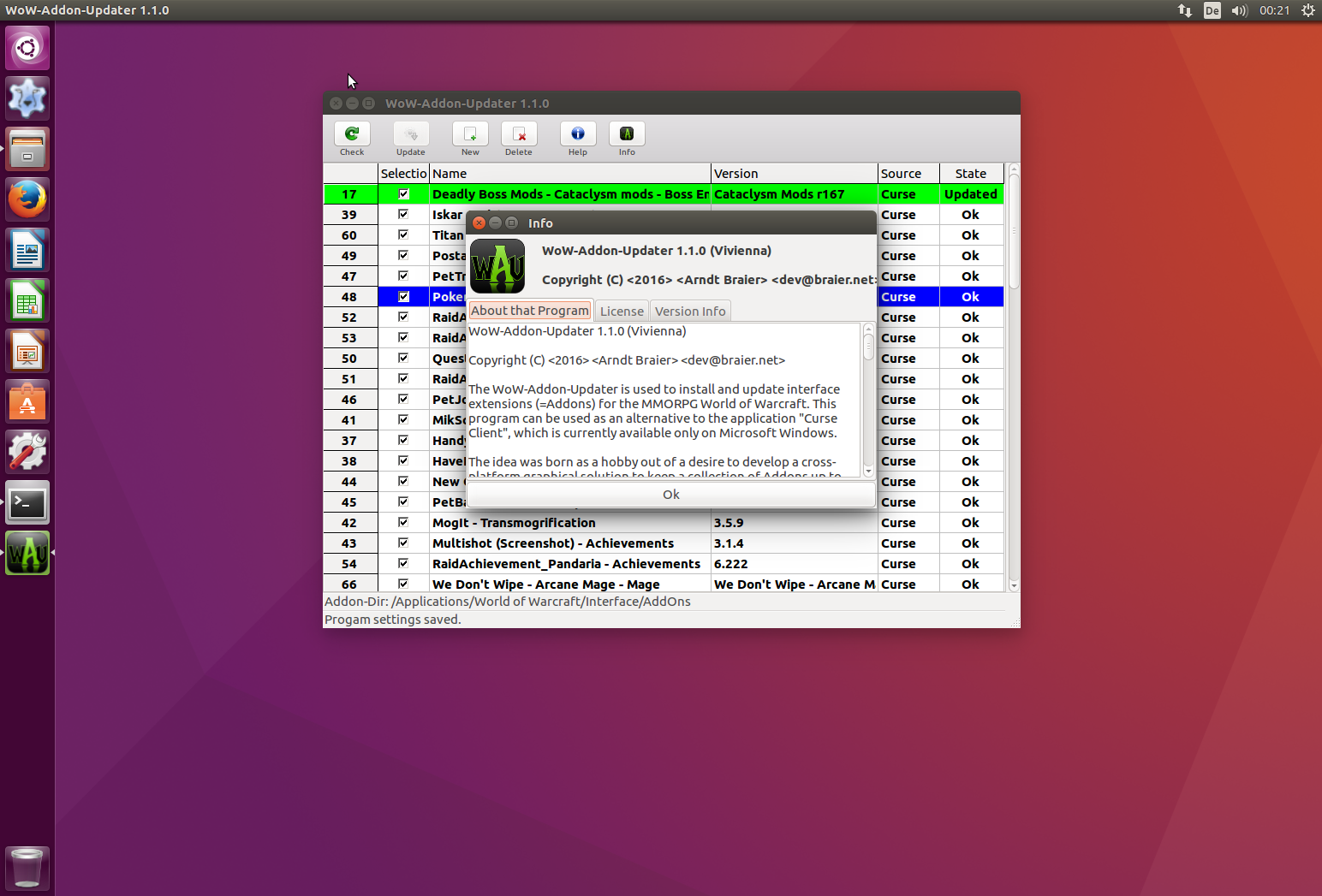This screenshot has width=1322, height=896.
Task: Open Ubuntu Dash search icon
Action: pos(27,48)
